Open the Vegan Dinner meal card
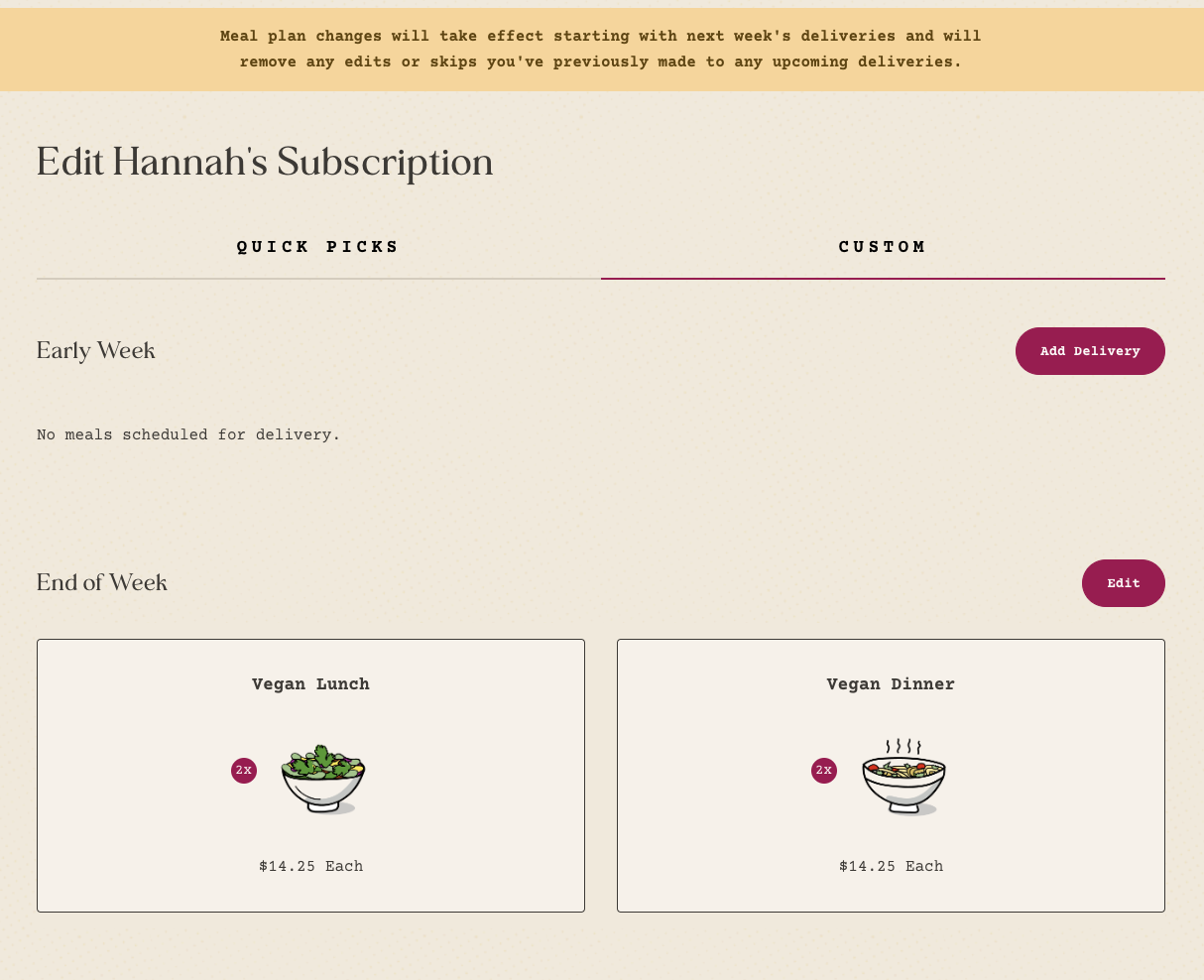This screenshot has height=980, width=1204. pos(891,776)
